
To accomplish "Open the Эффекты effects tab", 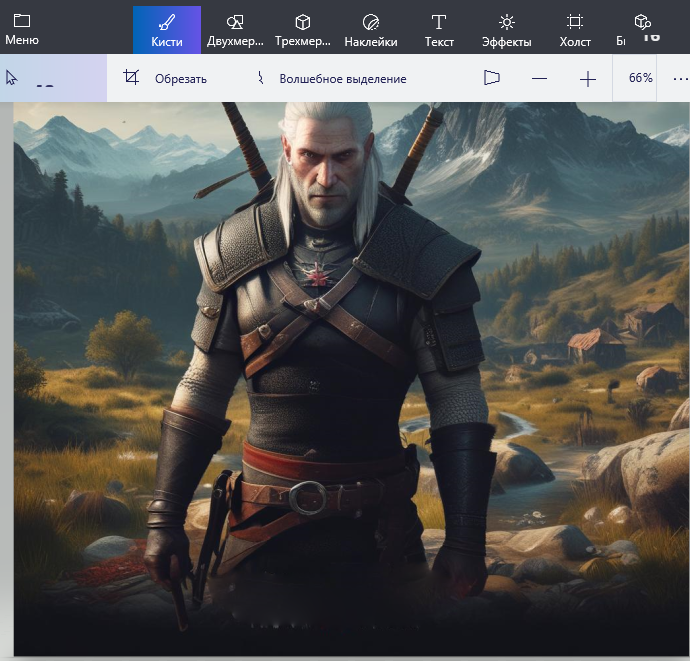I will (x=506, y=30).
